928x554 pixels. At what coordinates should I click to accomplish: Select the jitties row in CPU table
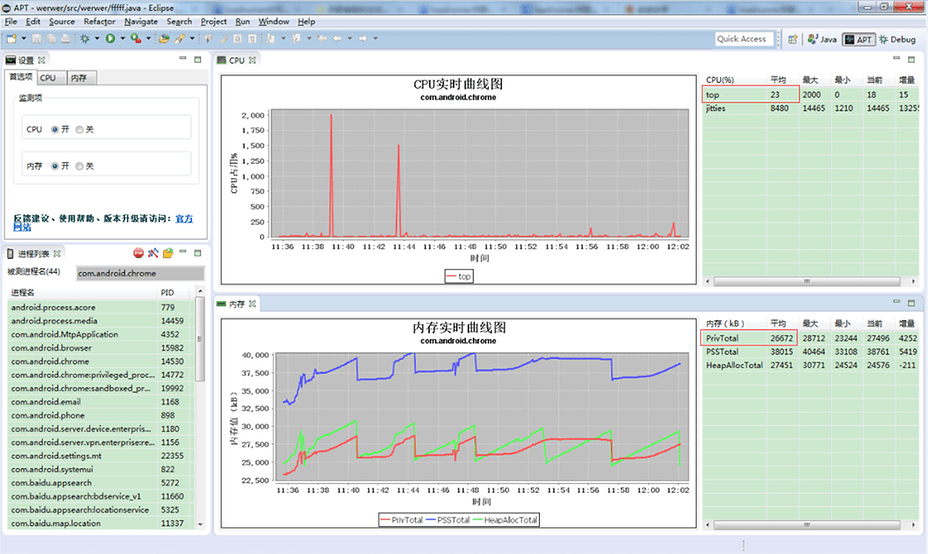pyautogui.click(x=811, y=108)
